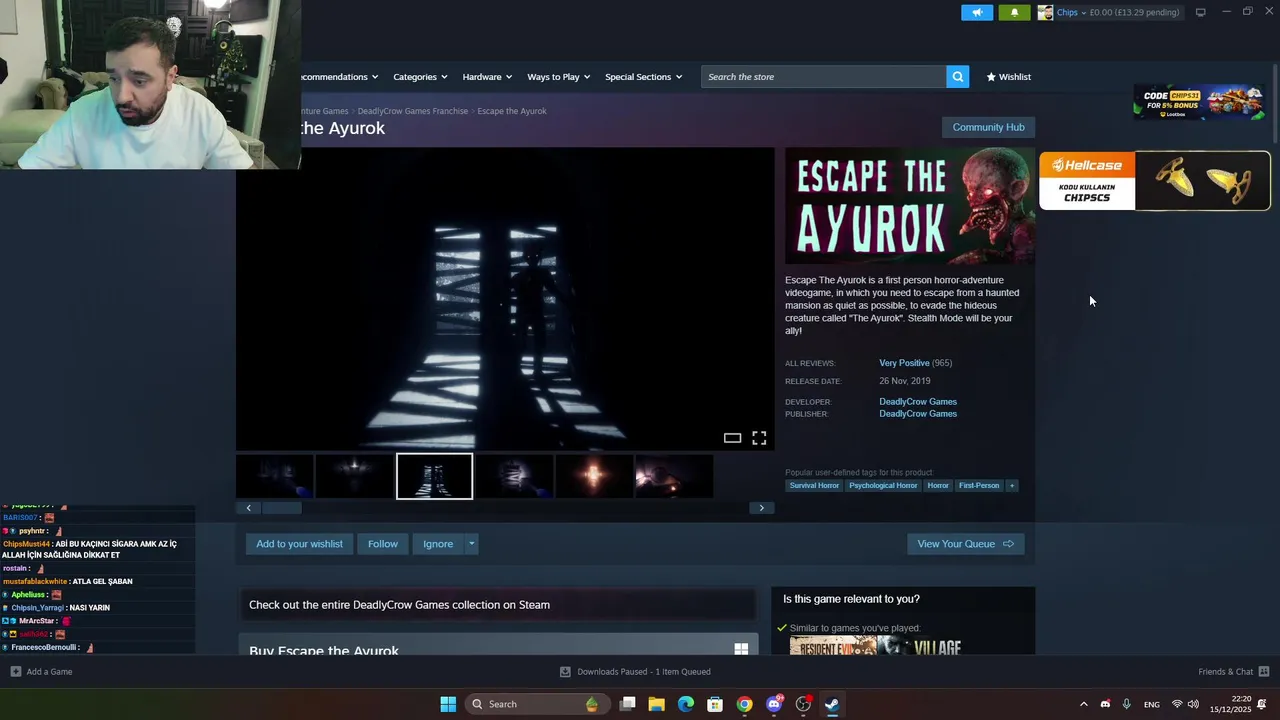Image resolution: width=1280 pixels, height=720 pixels.
Task: Click View Your Queue
Action: coord(965,544)
